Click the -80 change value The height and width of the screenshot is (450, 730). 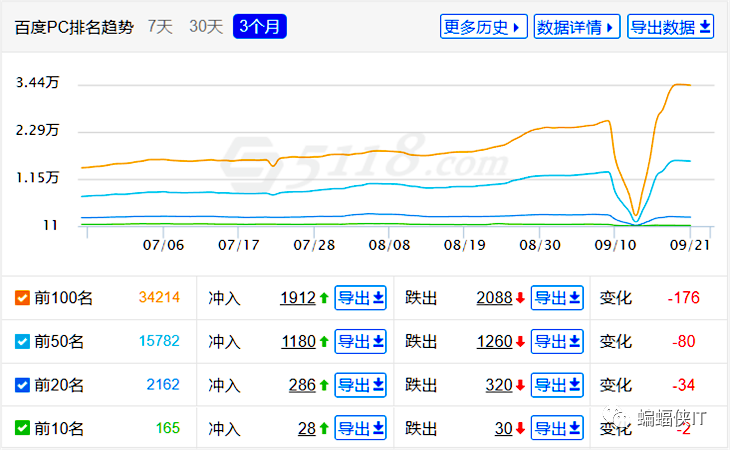pos(683,341)
